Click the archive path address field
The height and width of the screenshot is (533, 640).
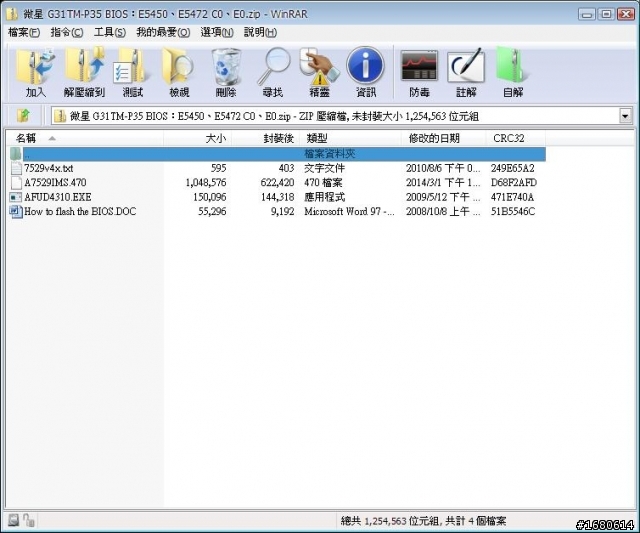tap(335, 116)
